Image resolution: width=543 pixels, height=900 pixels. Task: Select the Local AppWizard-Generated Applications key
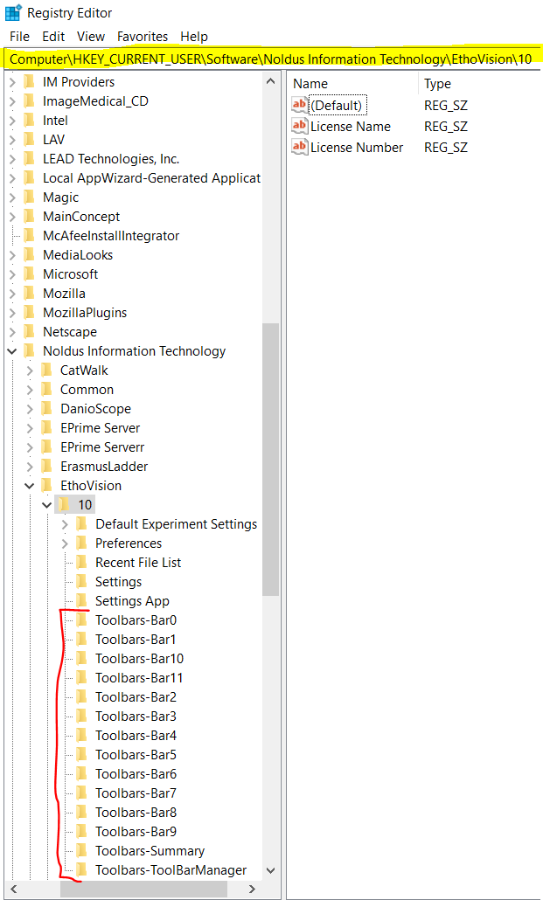point(152,179)
